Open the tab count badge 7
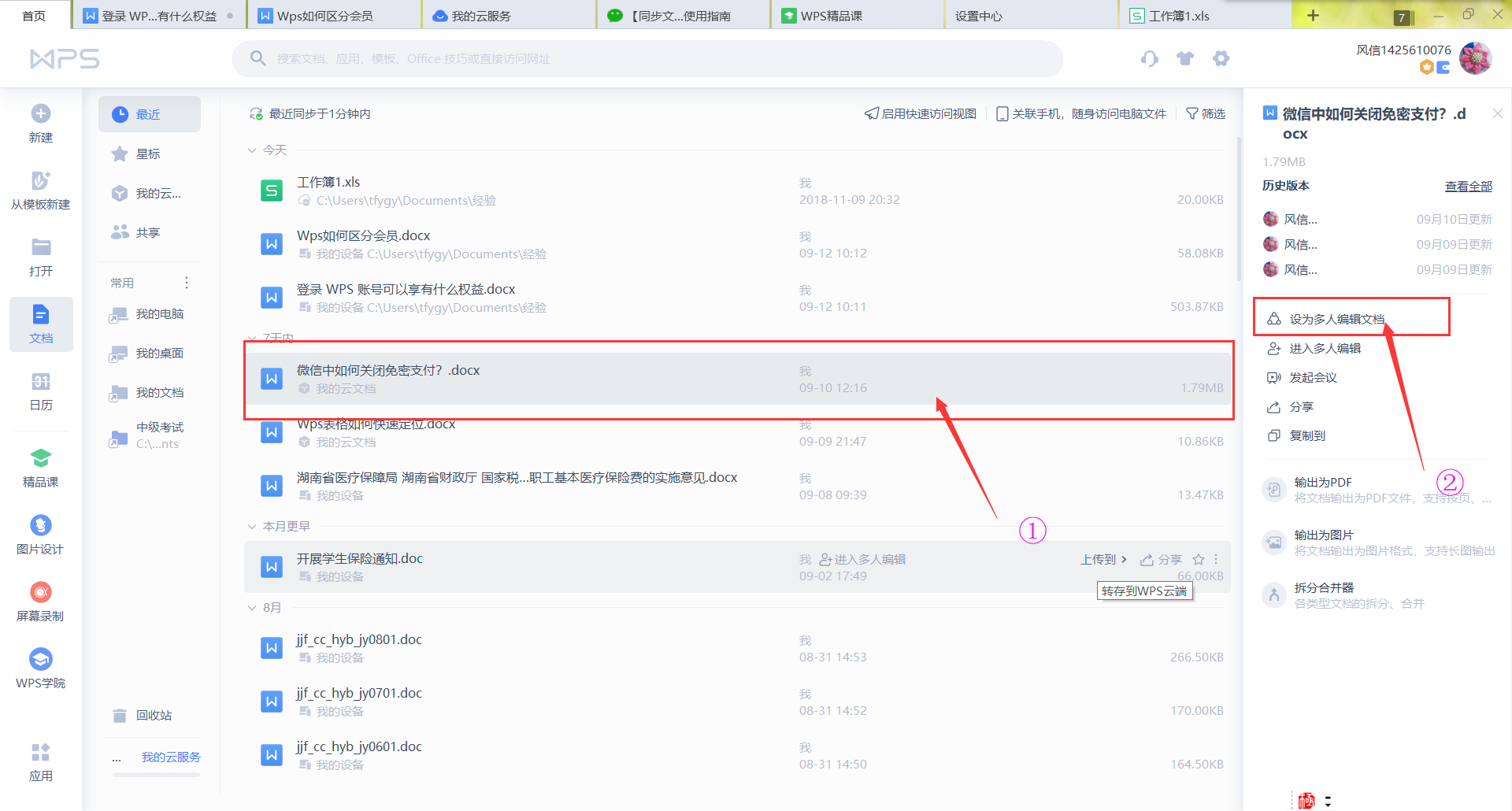Image resolution: width=1512 pixels, height=811 pixels. click(1402, 17)
